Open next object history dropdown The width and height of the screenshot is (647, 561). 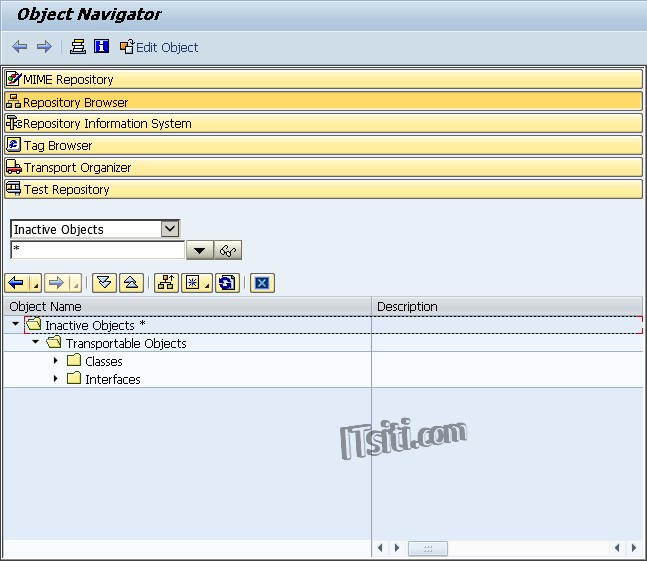tap(75, 283)
